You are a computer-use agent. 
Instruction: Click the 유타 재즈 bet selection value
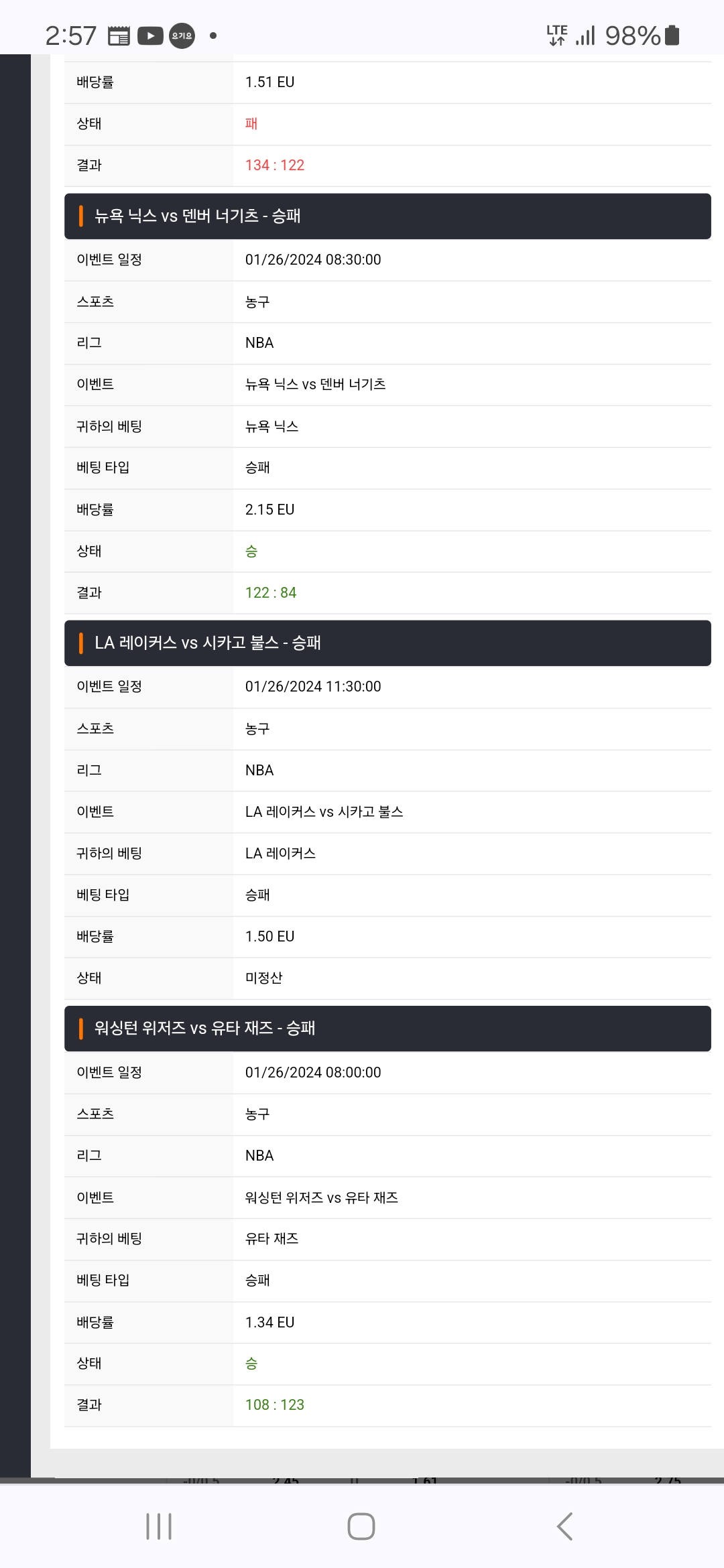pyautogui.click(x=271, y=1238)
